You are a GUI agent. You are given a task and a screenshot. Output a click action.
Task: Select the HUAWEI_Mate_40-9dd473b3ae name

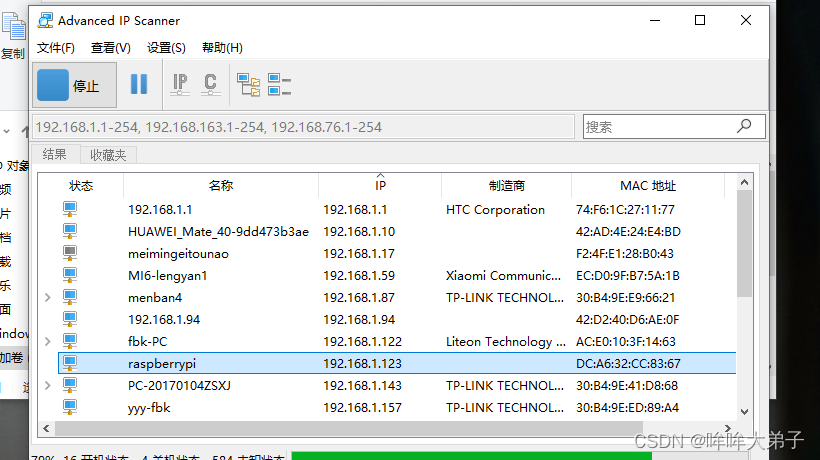(218, 232)
